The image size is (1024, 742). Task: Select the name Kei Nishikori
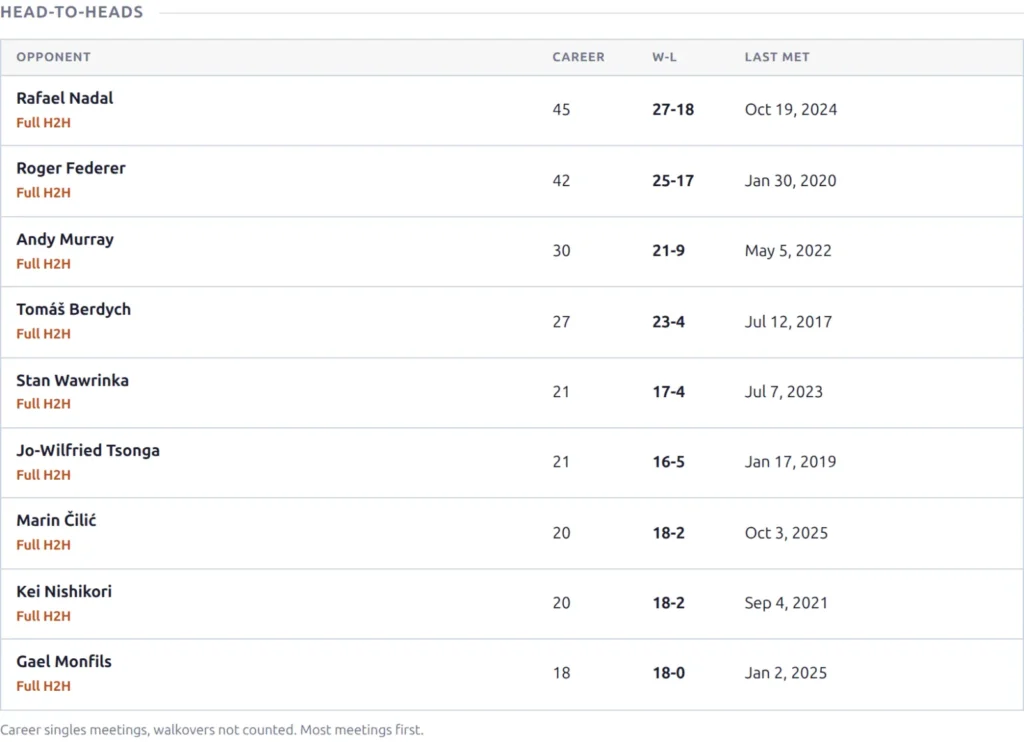point(64,591)
